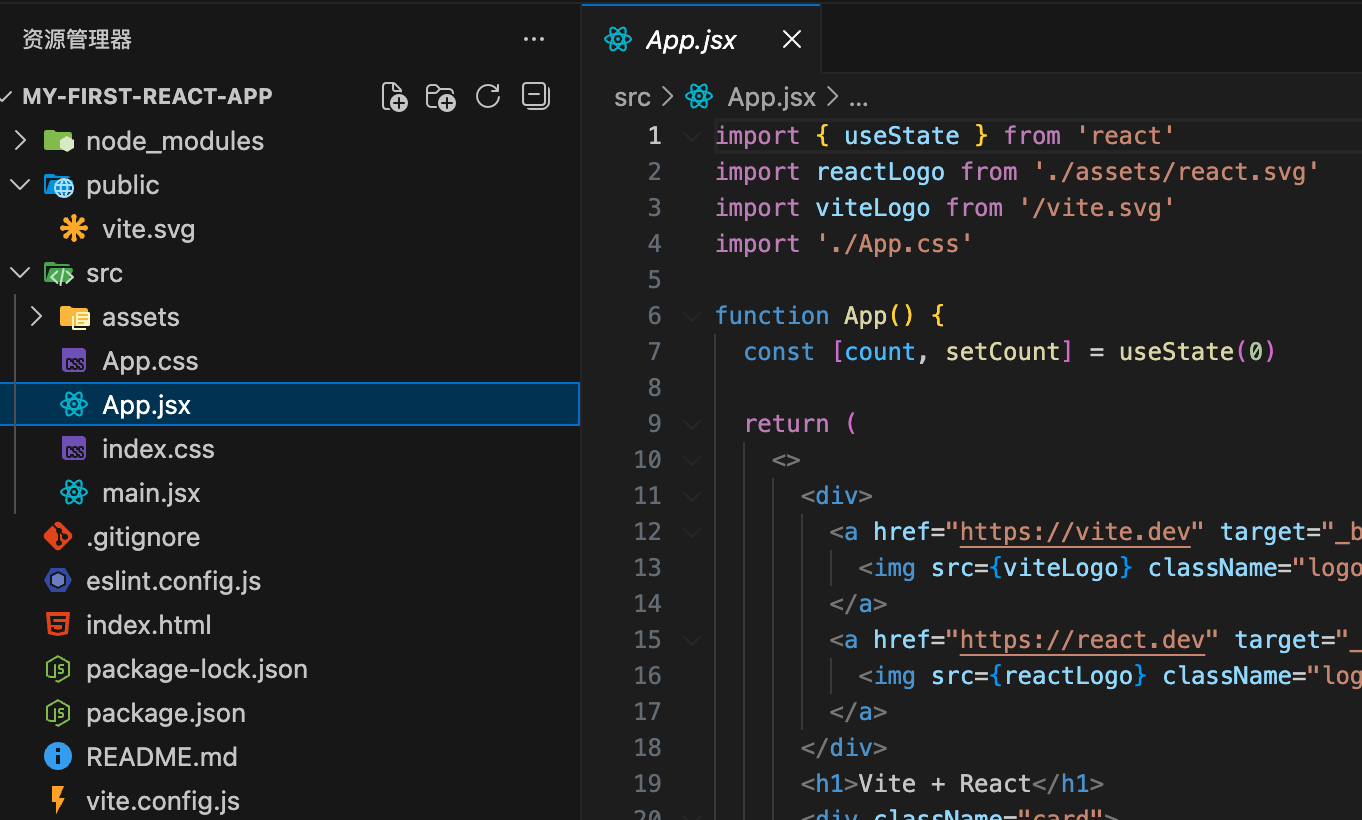Fold the return statement at line 9
The width and height of the screenshot is (1362, 820).
692,424
